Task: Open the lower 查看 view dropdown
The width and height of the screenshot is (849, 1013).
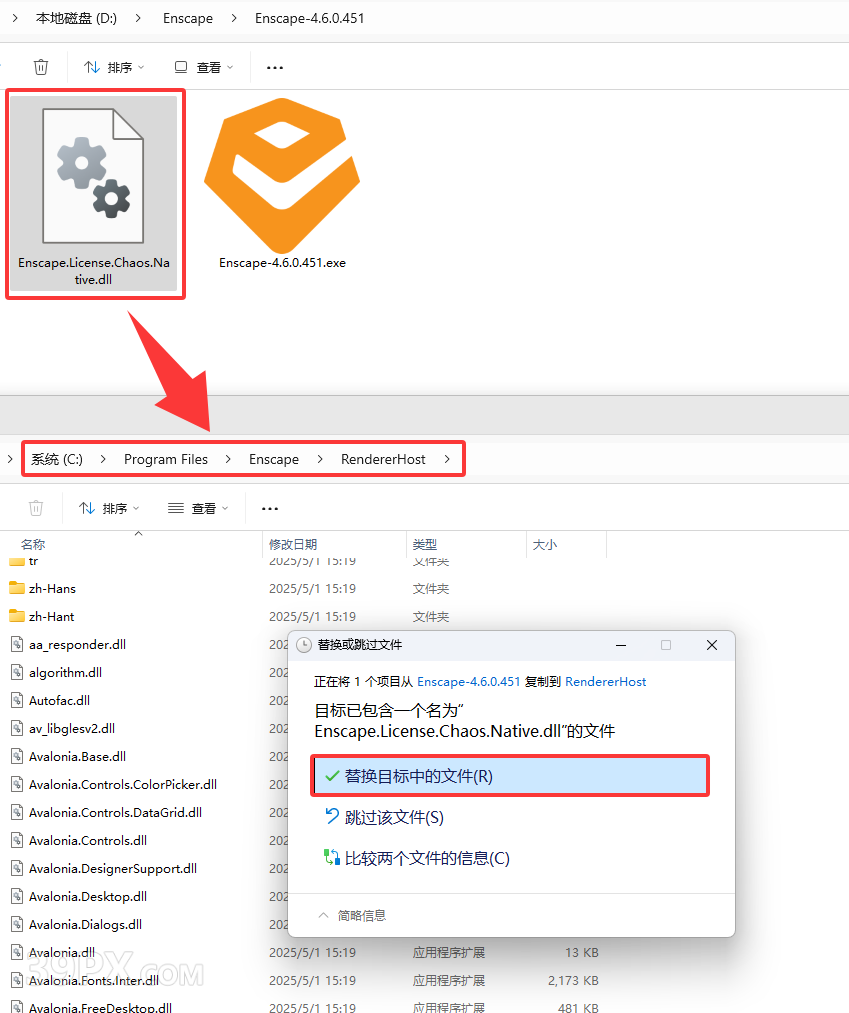Action: point(198,508)
